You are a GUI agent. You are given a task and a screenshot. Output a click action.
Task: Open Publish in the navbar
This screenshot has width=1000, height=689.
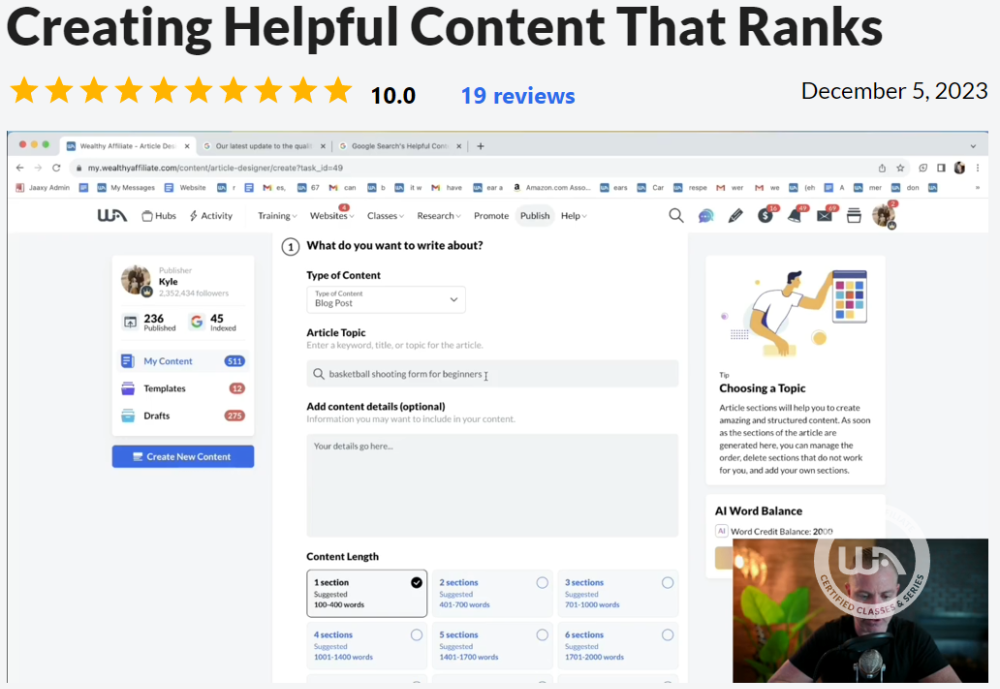point(534,216)
